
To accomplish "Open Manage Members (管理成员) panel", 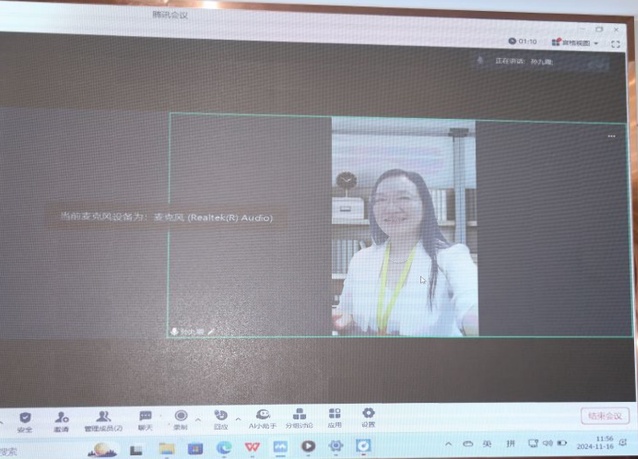I will pos(103,419).
